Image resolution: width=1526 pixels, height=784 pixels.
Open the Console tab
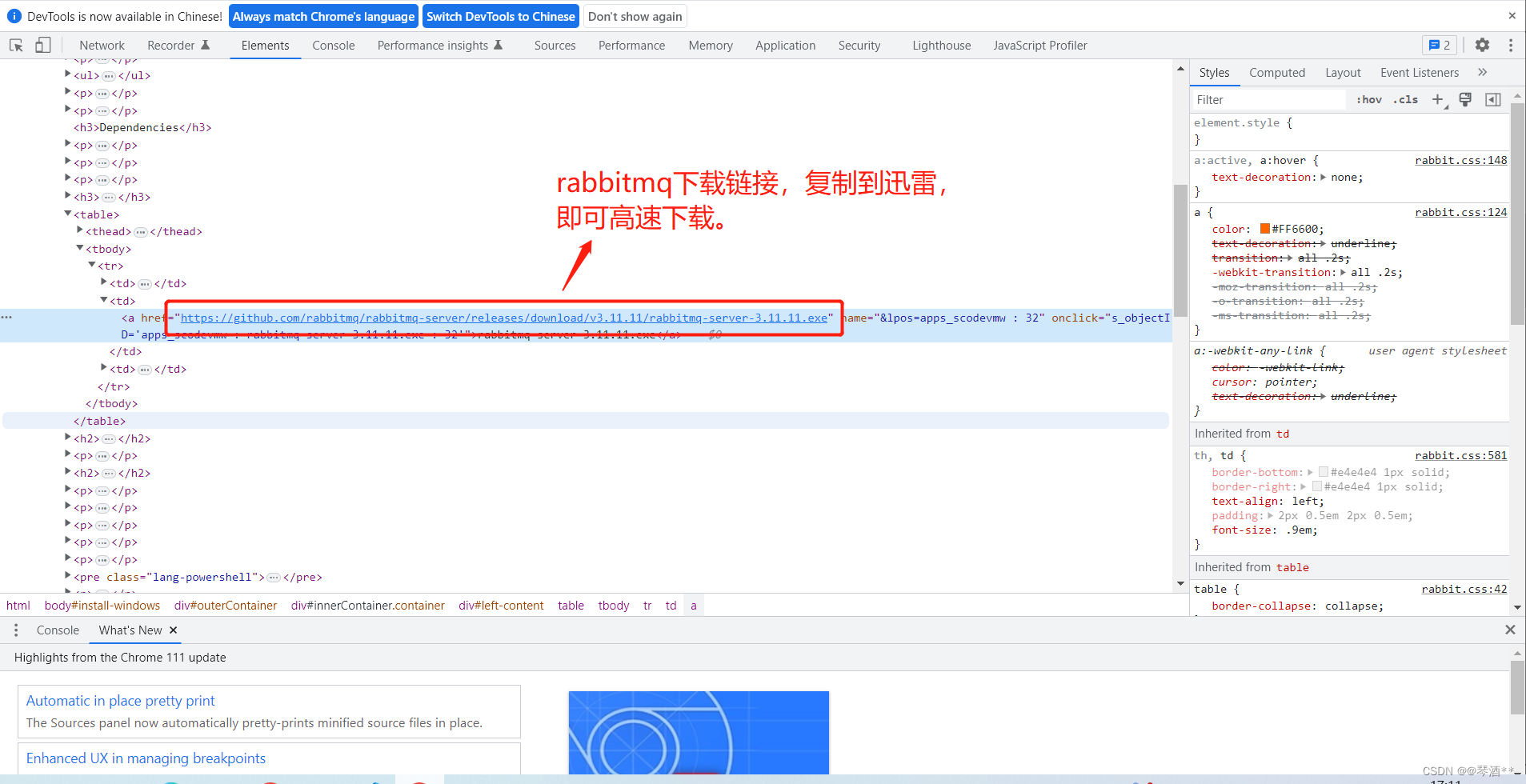[x=334, y=46]
